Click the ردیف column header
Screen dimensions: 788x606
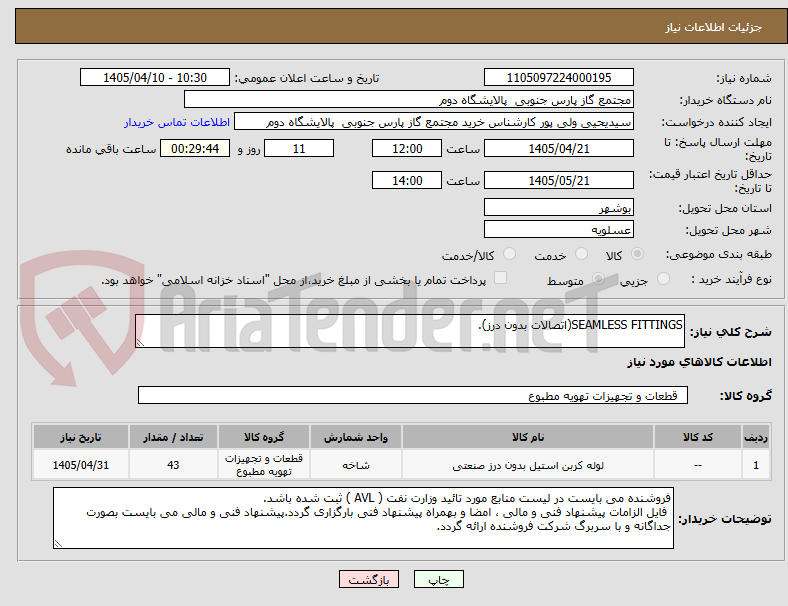756,437
